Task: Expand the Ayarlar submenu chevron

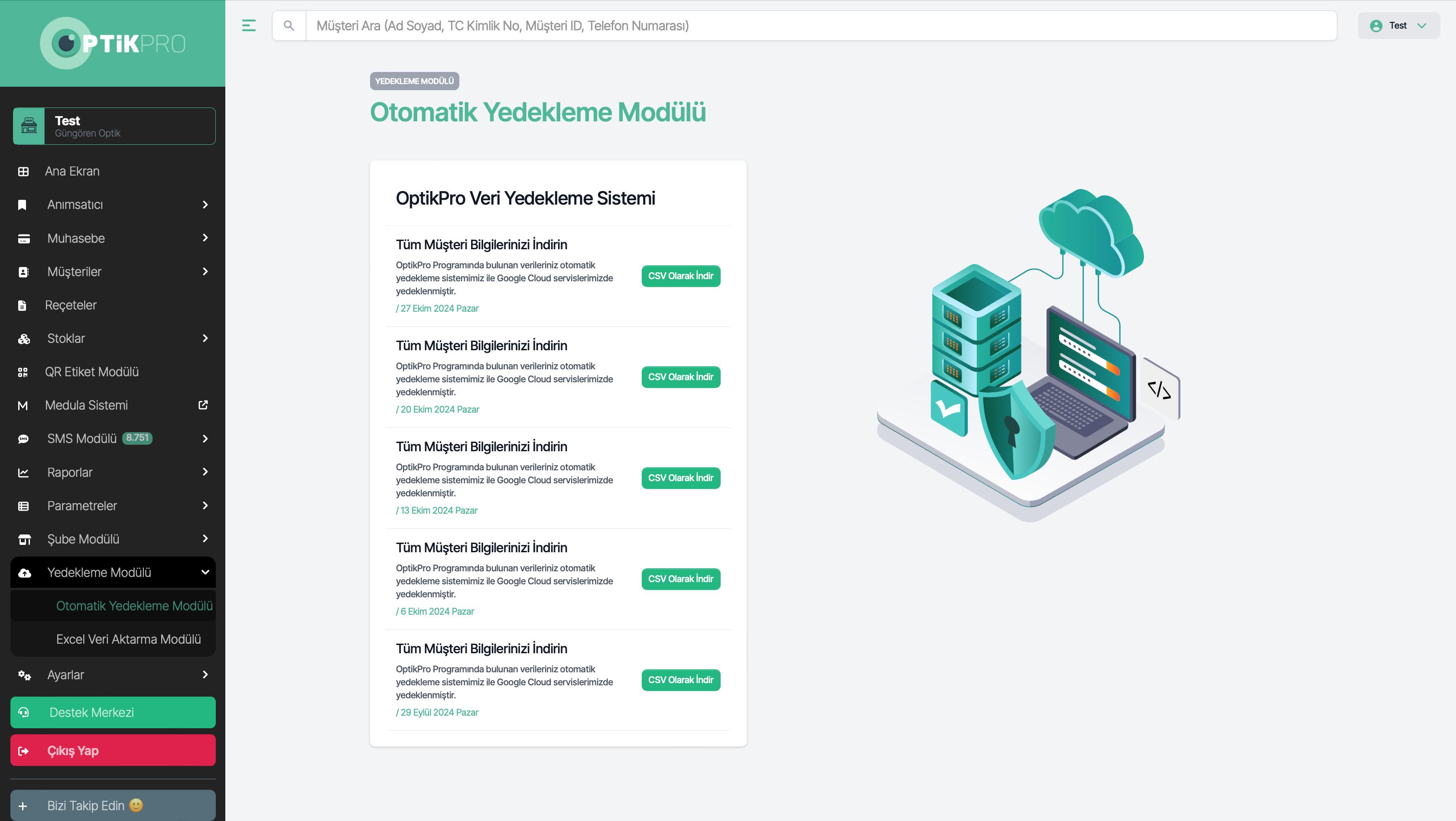Action: (x=205, y=674)
